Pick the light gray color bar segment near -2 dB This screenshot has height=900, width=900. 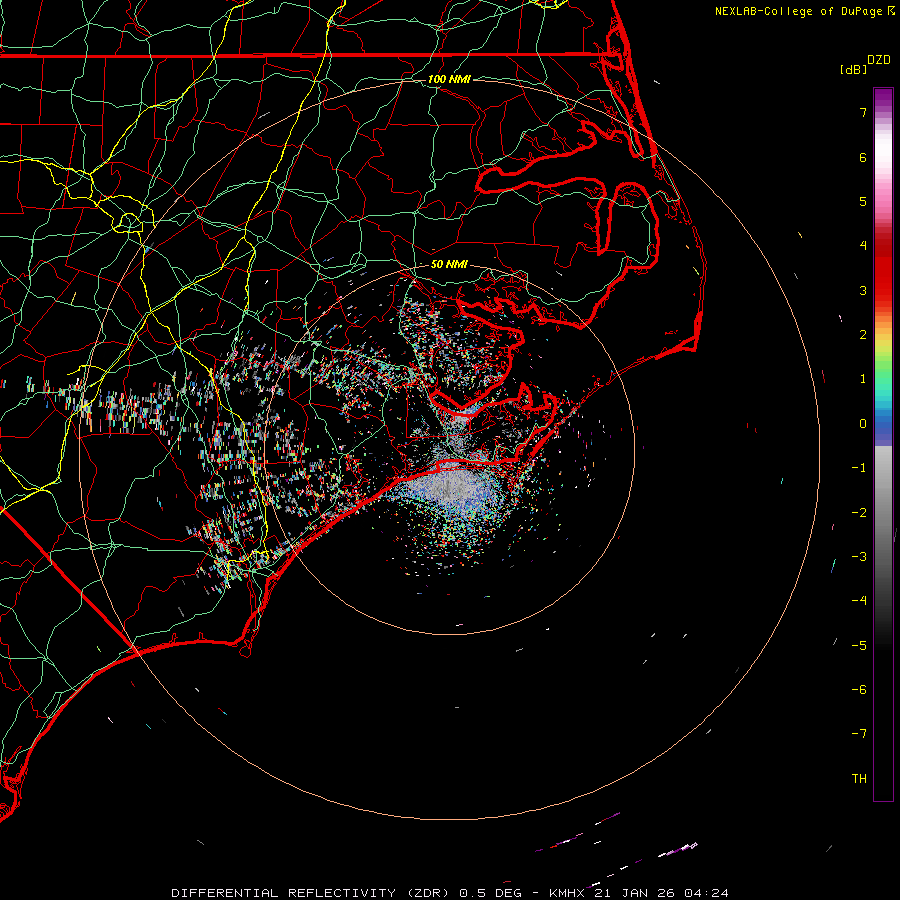click(882, 512)
